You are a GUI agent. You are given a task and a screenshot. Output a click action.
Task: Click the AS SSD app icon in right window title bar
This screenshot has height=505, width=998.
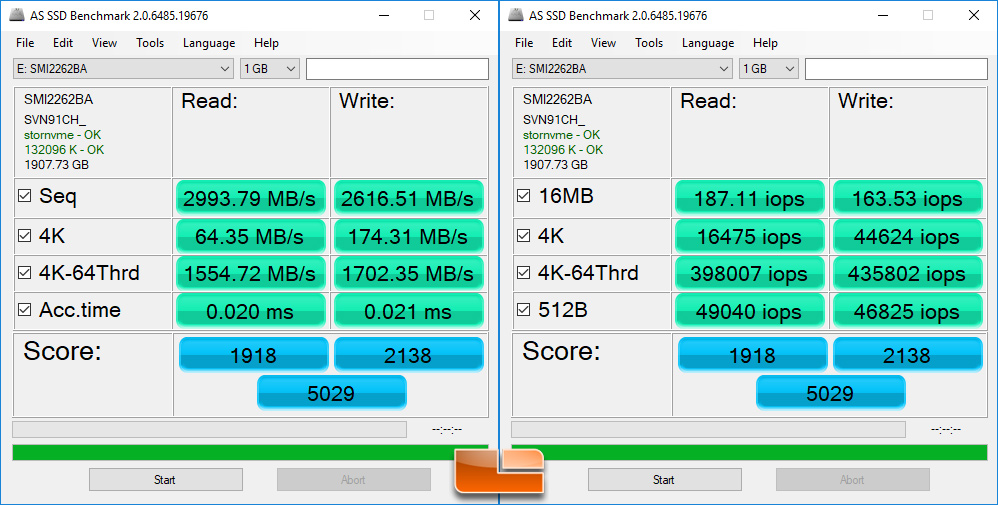click(516, 15)
